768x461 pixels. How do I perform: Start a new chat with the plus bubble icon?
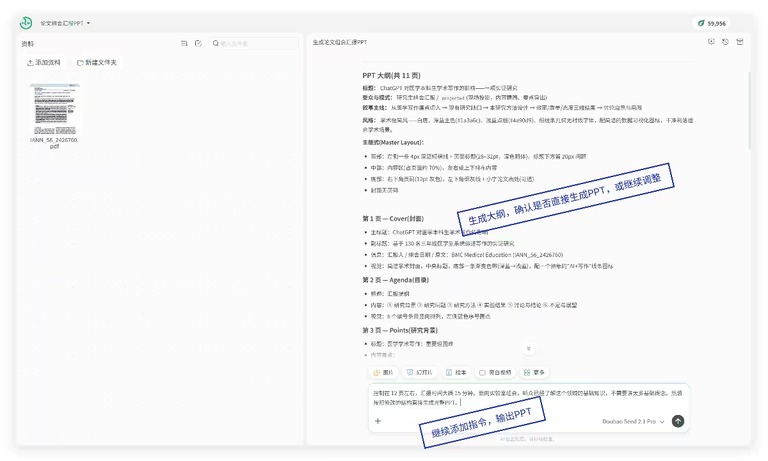[x=711, y=42]
